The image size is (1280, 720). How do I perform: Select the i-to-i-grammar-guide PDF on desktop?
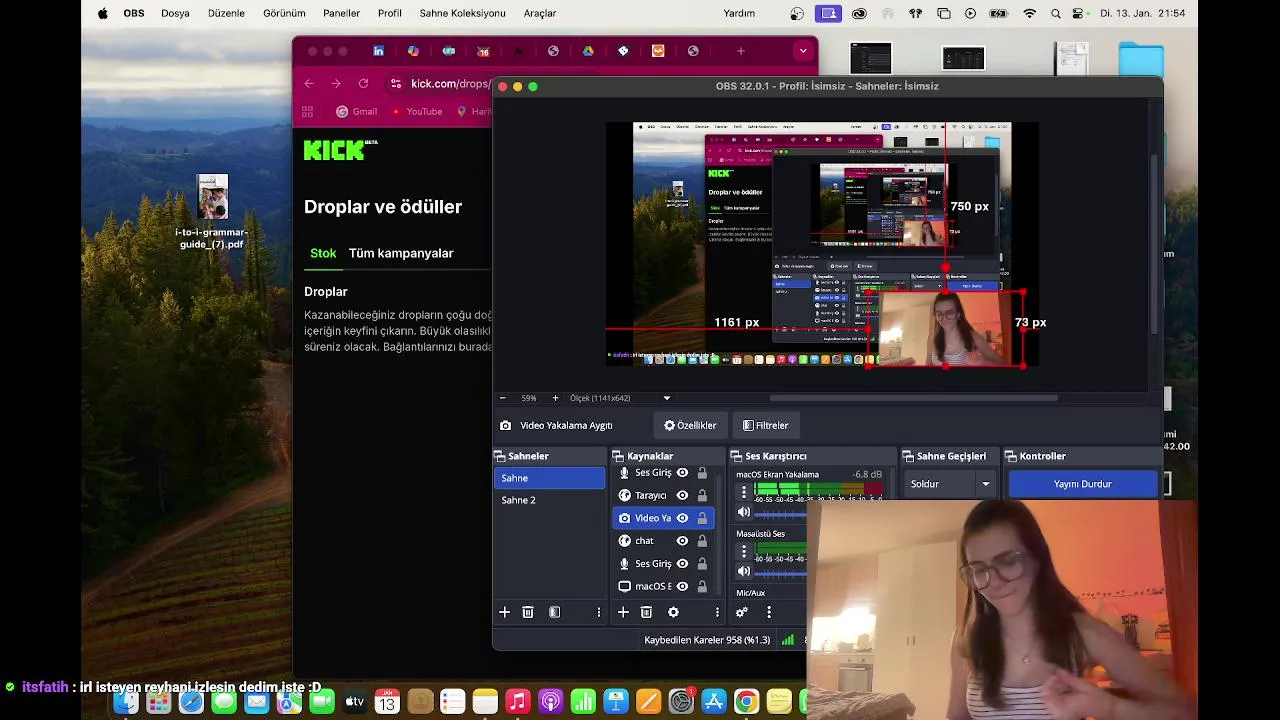click(x=212, y=212)
